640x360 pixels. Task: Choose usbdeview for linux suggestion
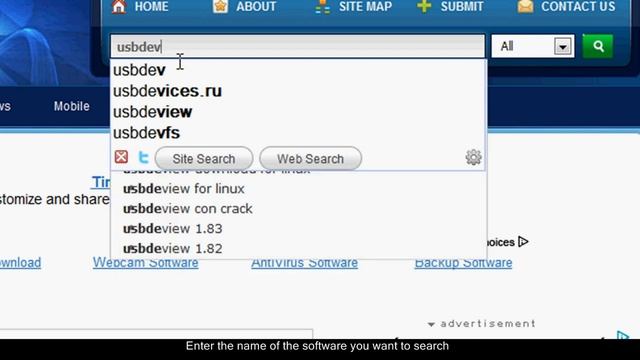[184, 189]
